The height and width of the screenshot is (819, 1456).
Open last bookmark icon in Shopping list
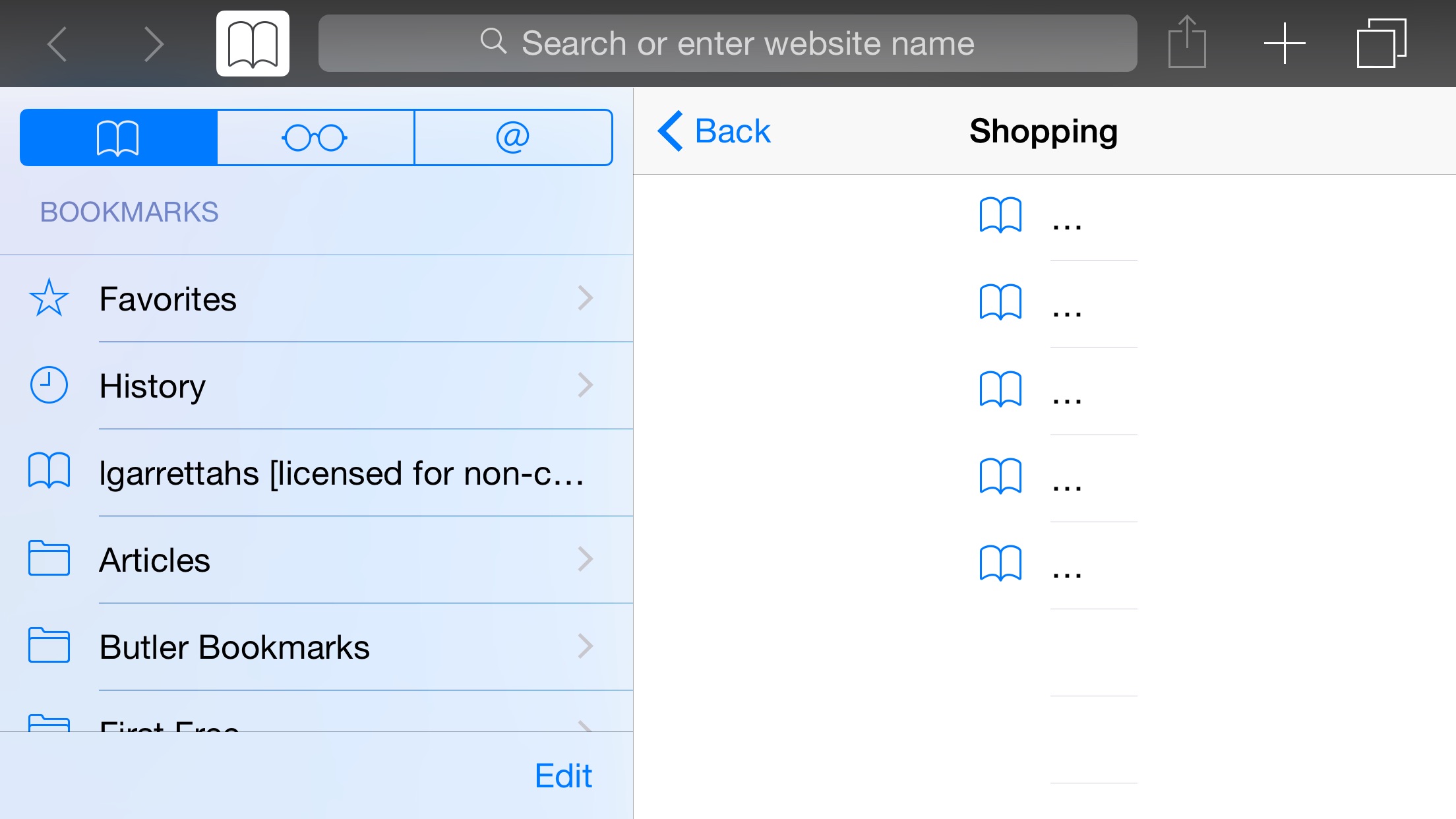tap(1000, 563)
